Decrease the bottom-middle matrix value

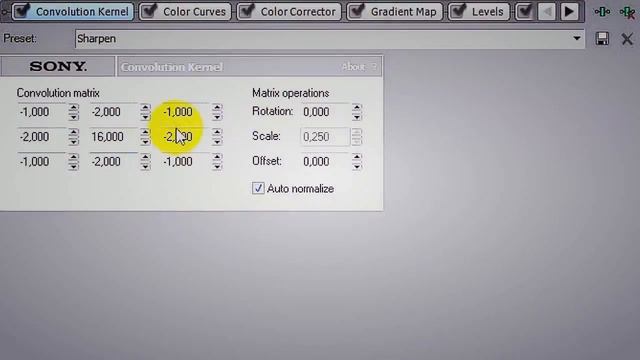coord(145,166)
